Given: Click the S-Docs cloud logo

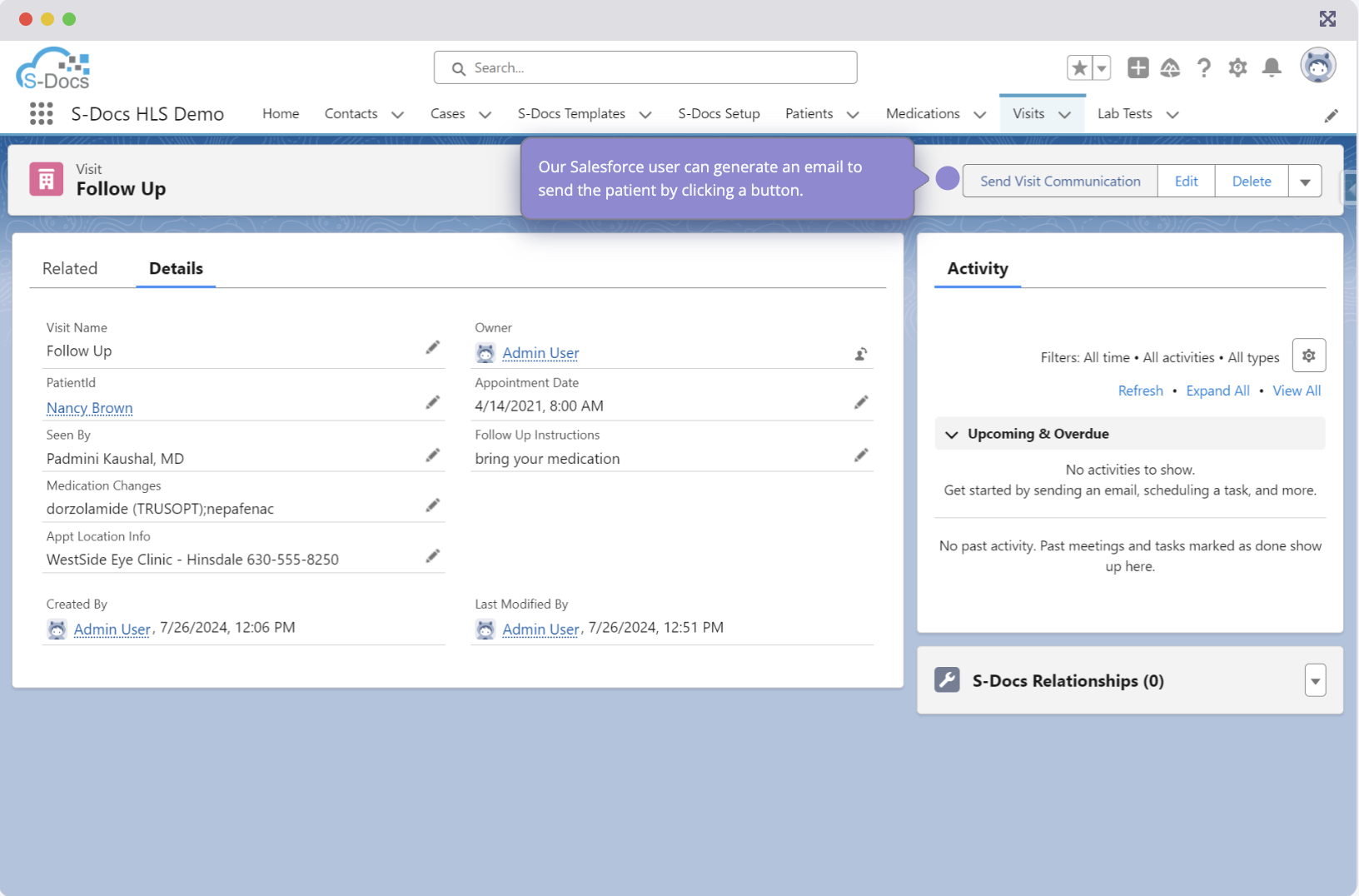Looking at the screenshot, I should pyautogui.click(x=52, y=68).
